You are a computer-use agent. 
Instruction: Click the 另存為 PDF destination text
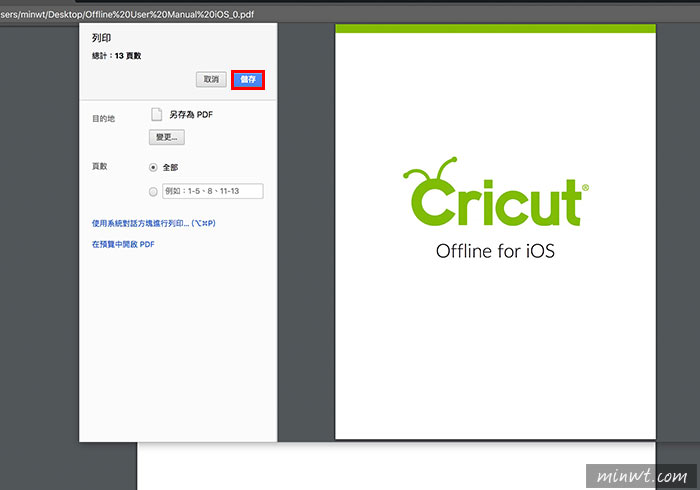tap(191, 115)
